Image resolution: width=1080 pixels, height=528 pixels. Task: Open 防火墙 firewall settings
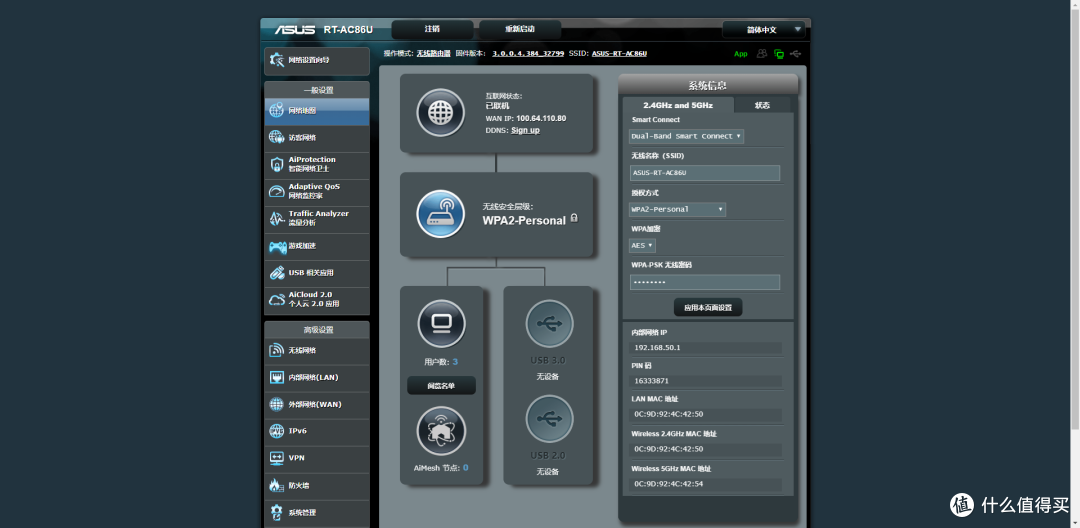point(317,486)
